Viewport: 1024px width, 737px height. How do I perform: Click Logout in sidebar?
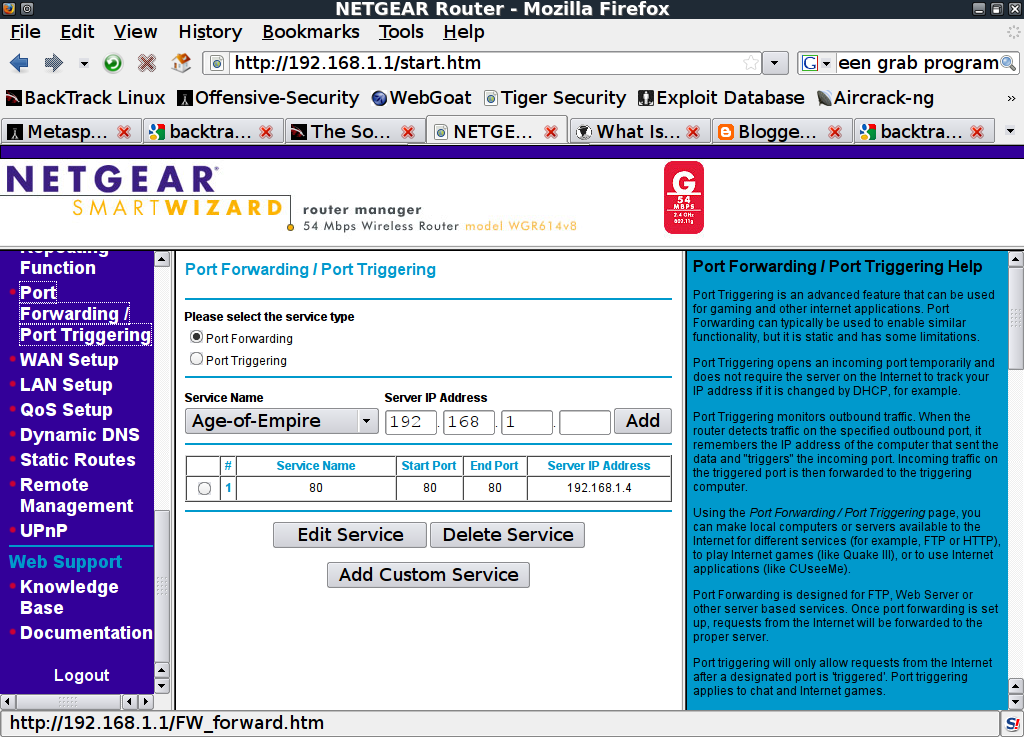[82, 675]
